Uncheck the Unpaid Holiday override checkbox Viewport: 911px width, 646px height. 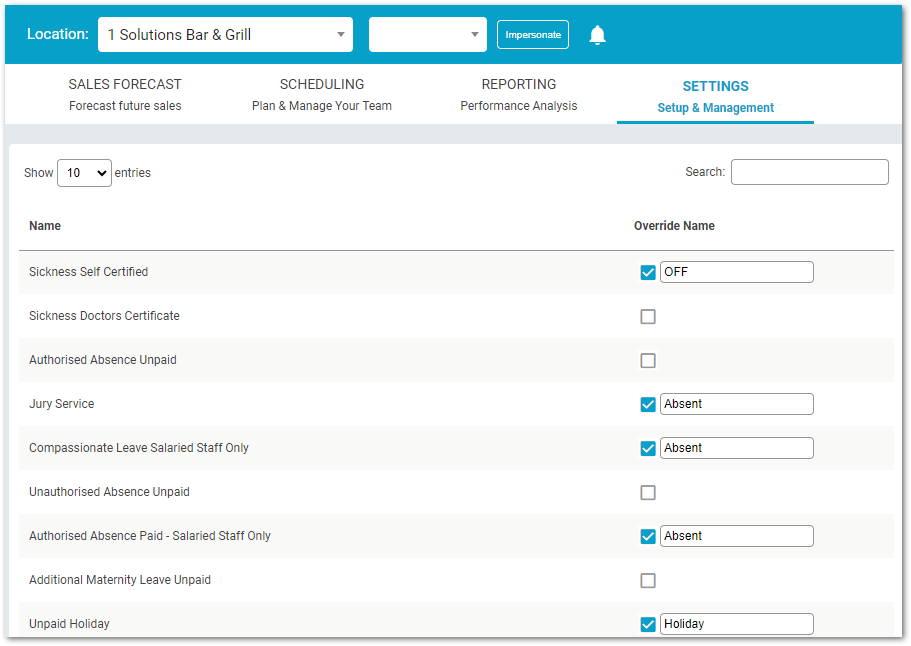pos(648,625)
